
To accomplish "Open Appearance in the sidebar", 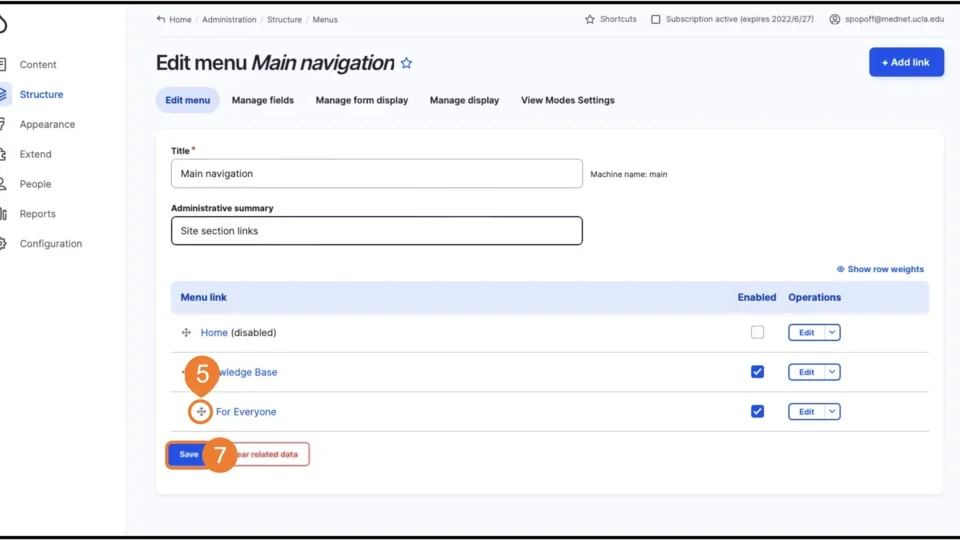I will pos(47,124).
